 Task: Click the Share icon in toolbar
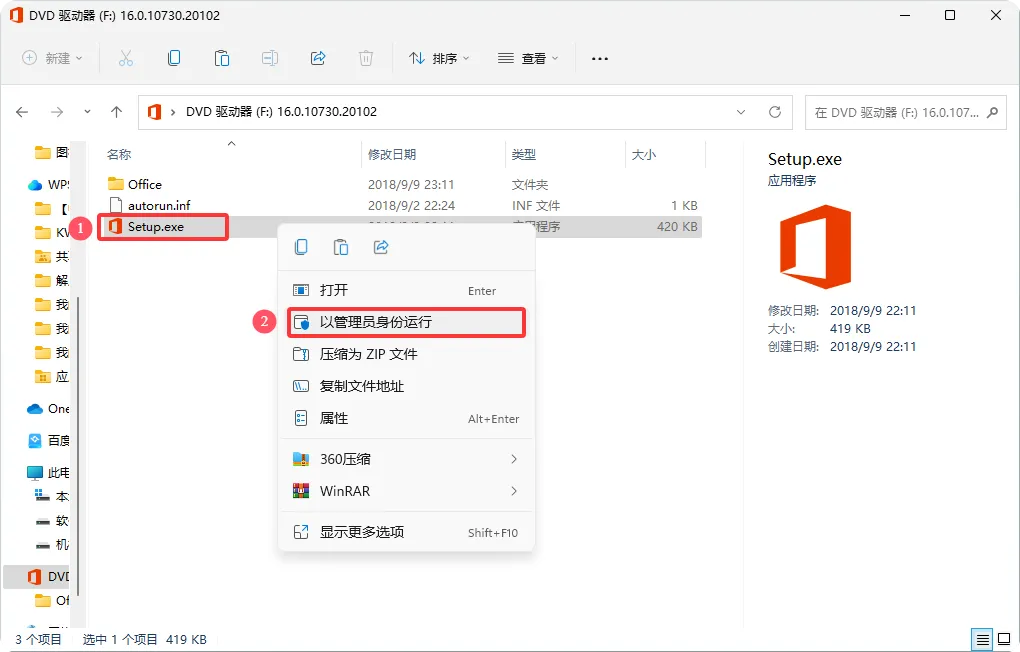318,59
